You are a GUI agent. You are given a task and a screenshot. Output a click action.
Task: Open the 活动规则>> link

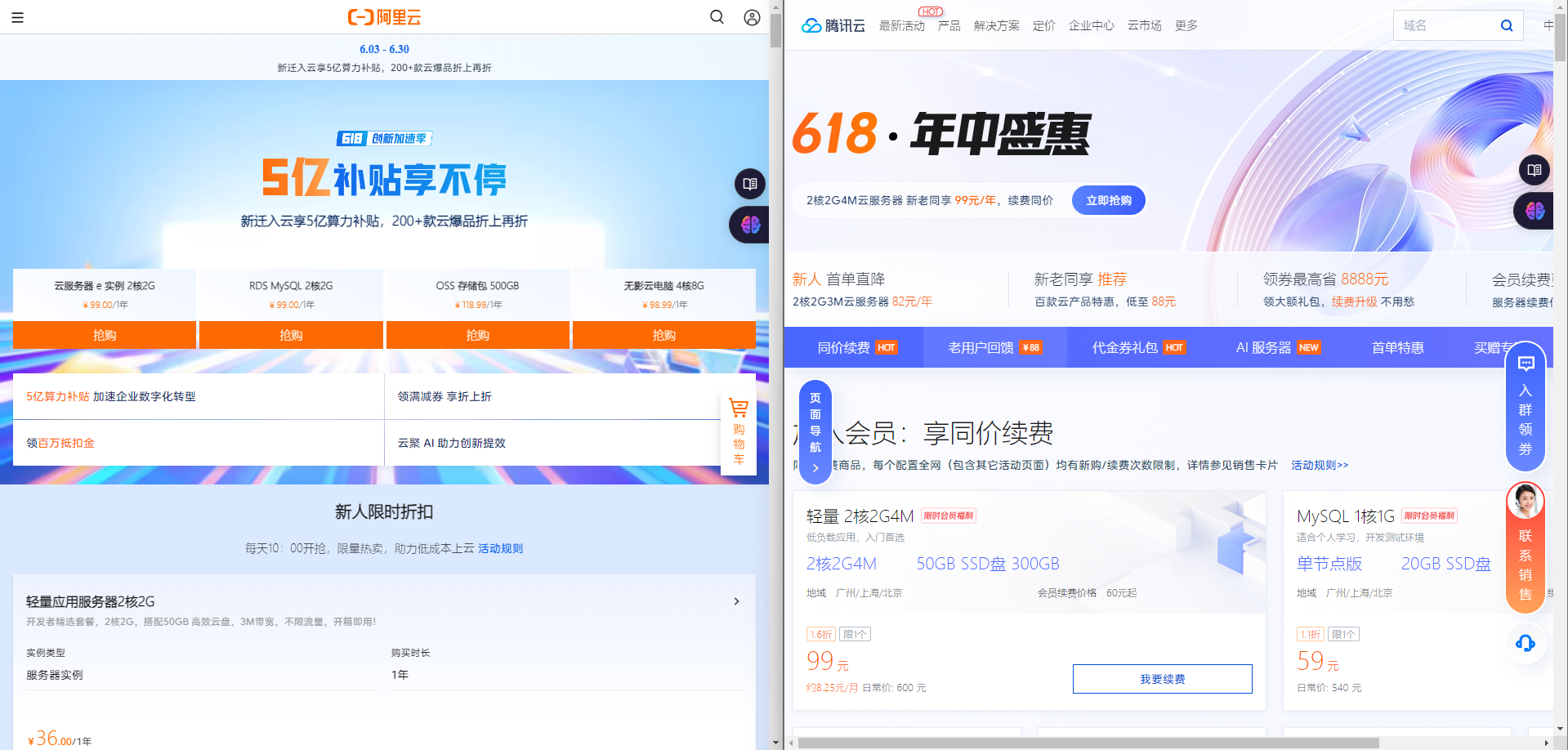1318,464
